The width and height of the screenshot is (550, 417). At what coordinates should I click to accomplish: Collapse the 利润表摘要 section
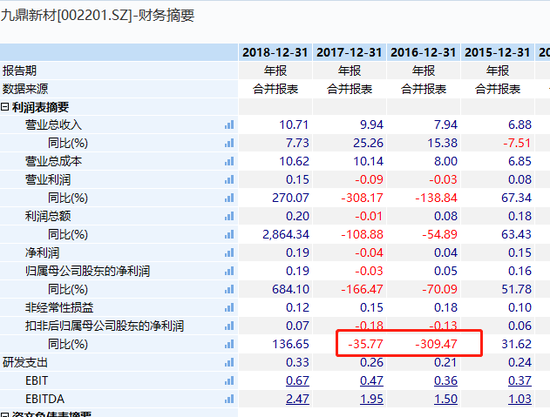coord(5,107)
